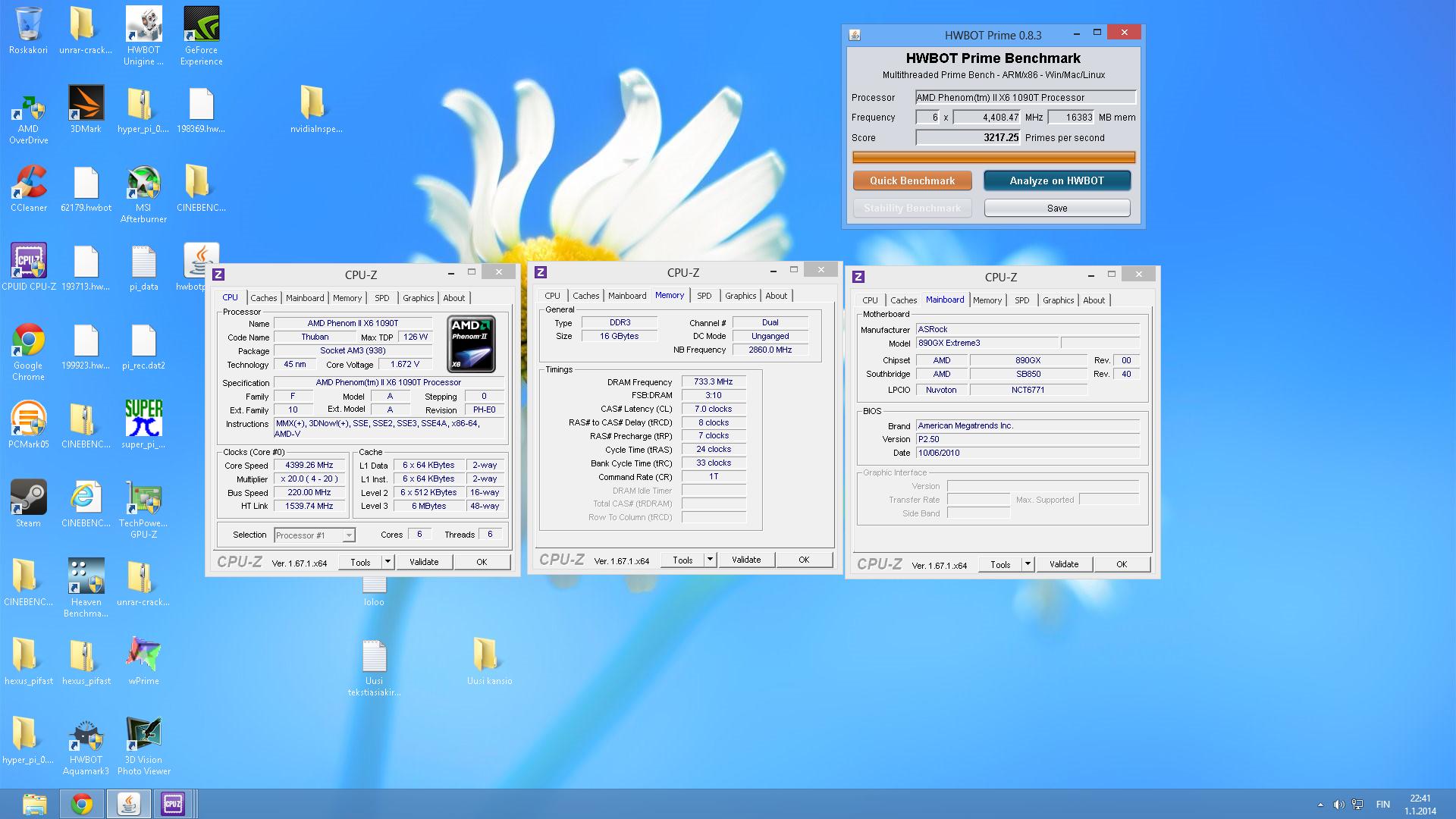This screenshot has height=819, width=1456.
Task: Validate in the CPU-Z CPU window
Action: point(424,562)
